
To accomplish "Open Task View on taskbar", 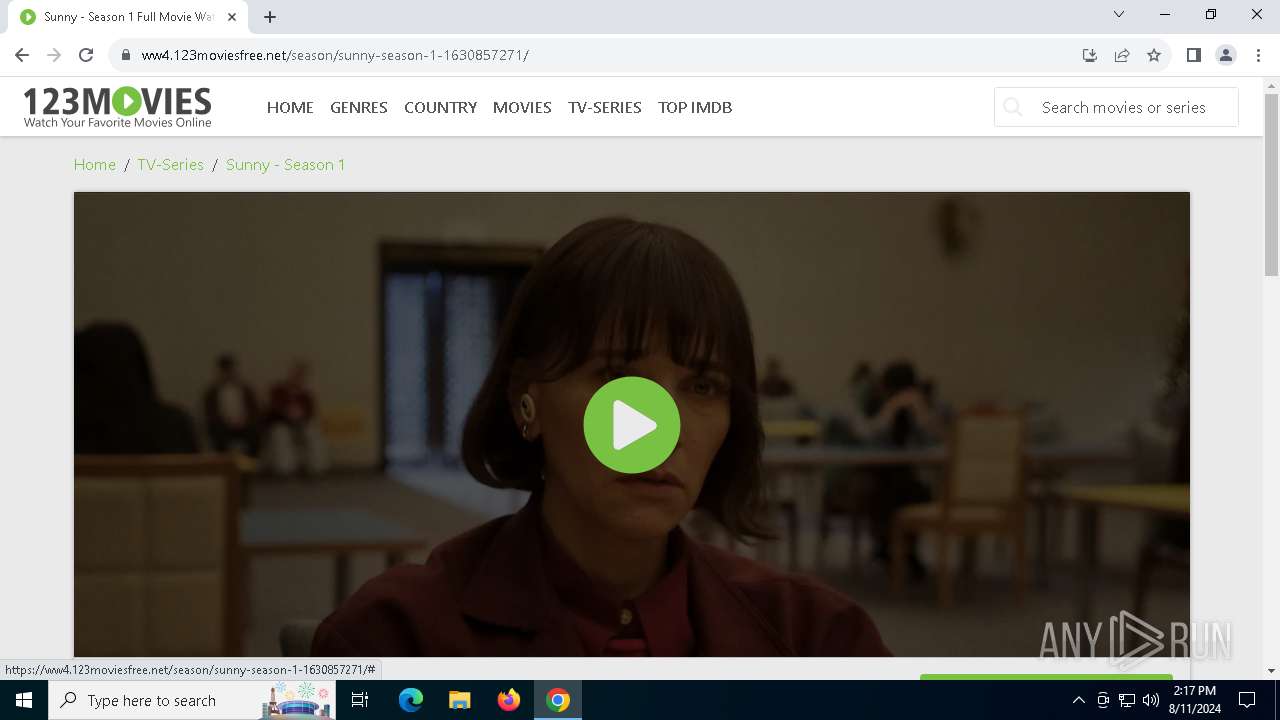I will pos(360,700).
